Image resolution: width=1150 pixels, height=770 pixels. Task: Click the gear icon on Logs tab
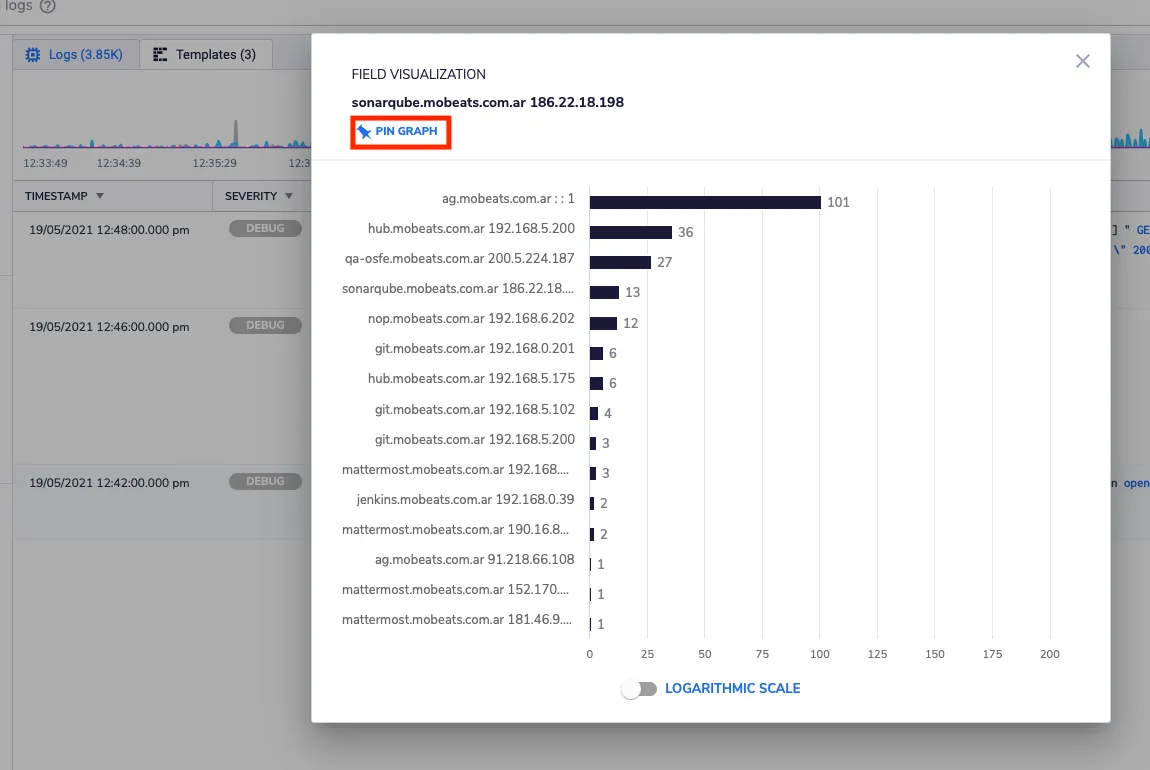[33, 55]
